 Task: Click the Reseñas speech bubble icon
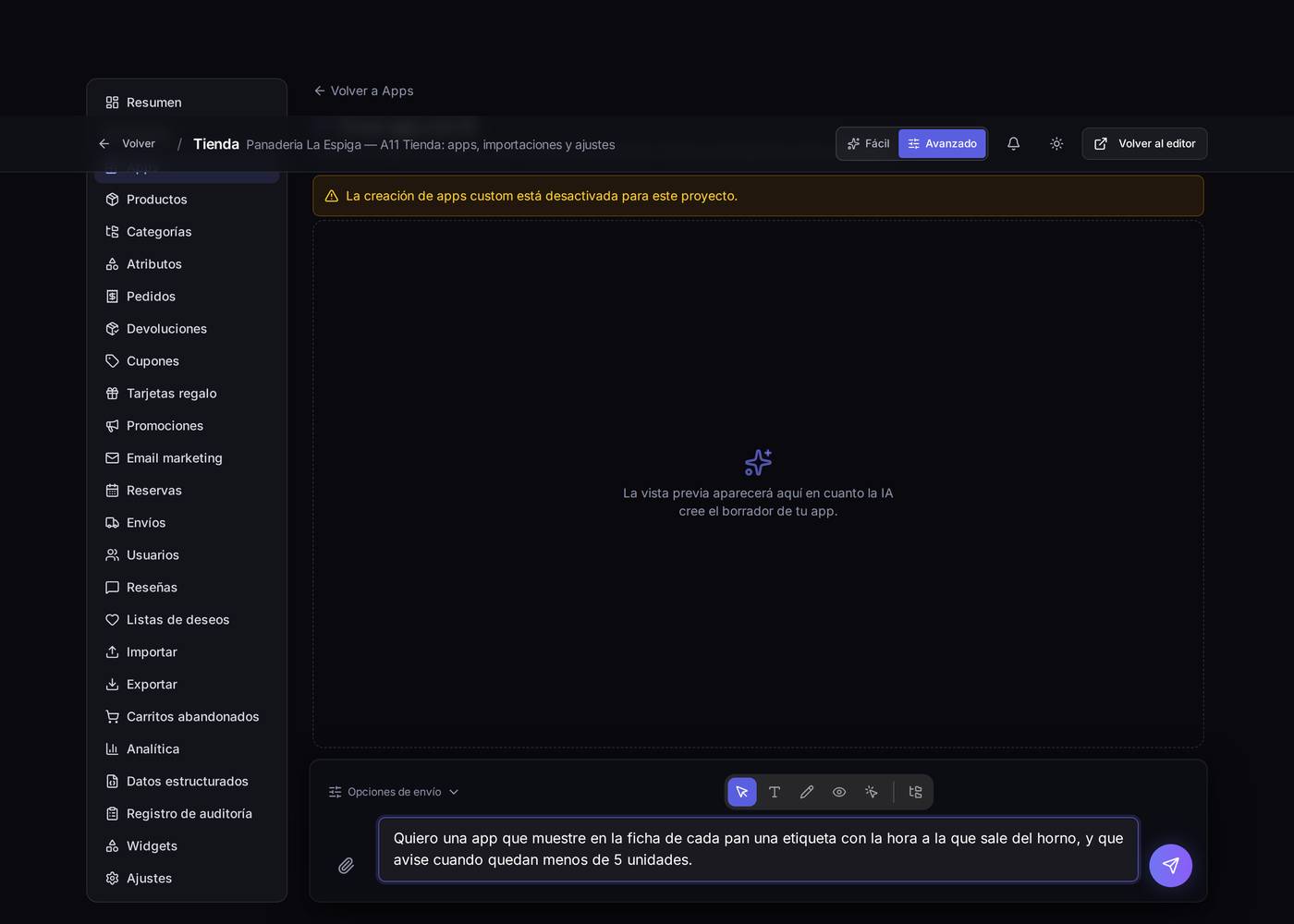[x=112, y=588]
